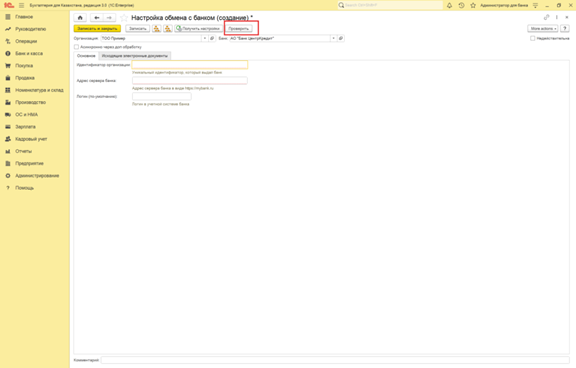Open the Организация value with its open icon
This screenshot has height=368, width=576.
point(212,38)
